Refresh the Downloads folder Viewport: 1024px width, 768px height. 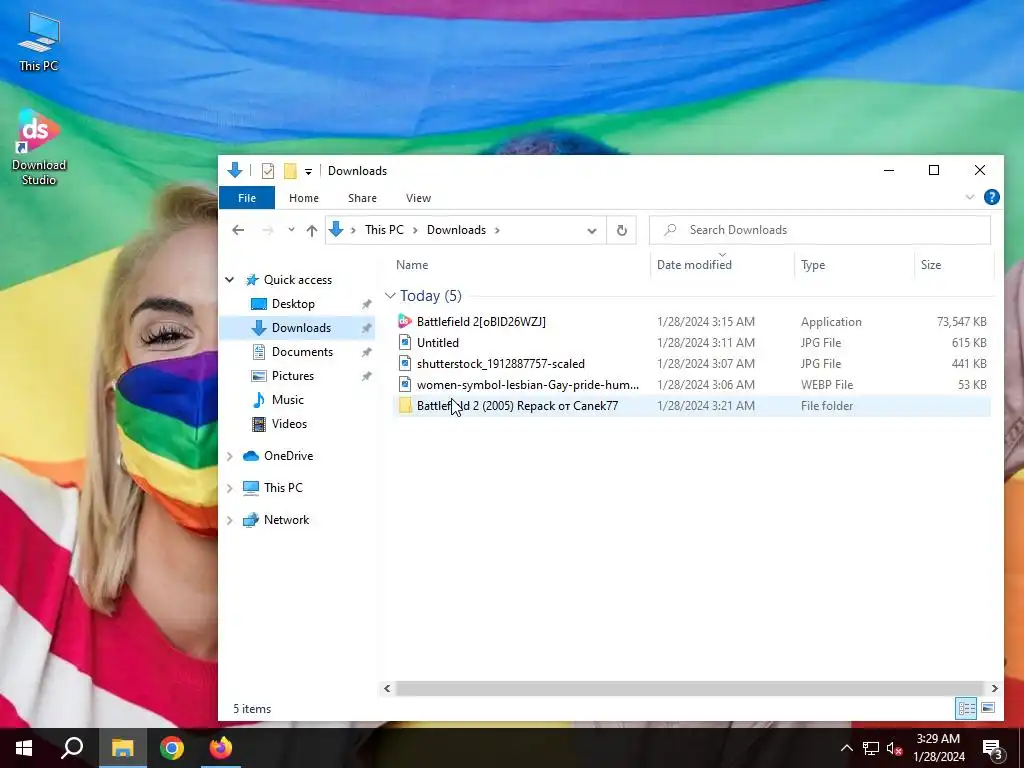click(622, 231)
